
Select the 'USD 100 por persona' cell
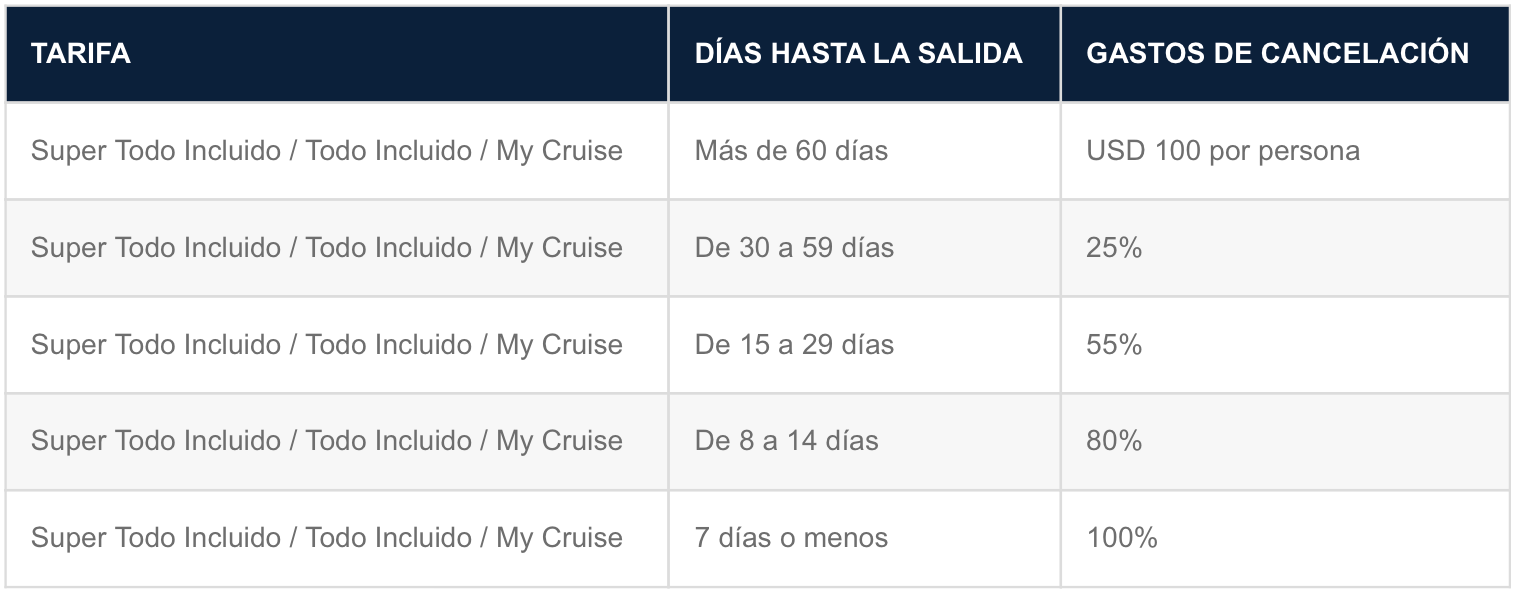click(1285, 151)
